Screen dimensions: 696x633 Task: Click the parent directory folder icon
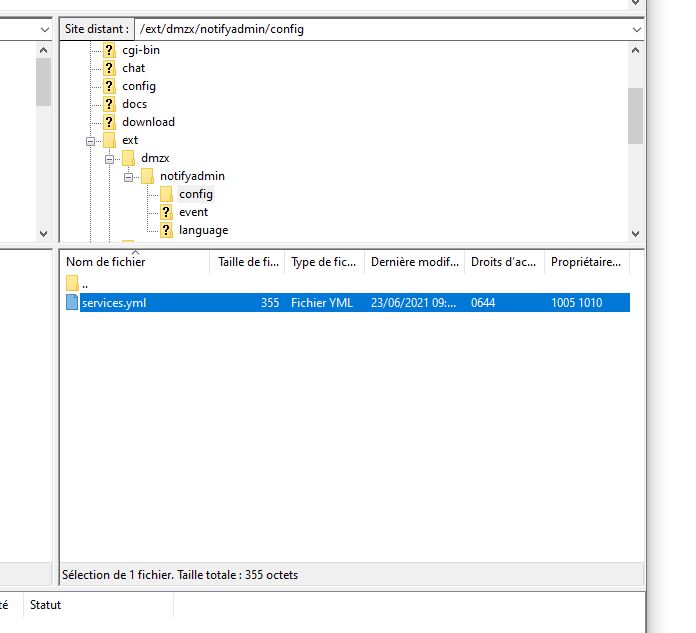point(72,284)
